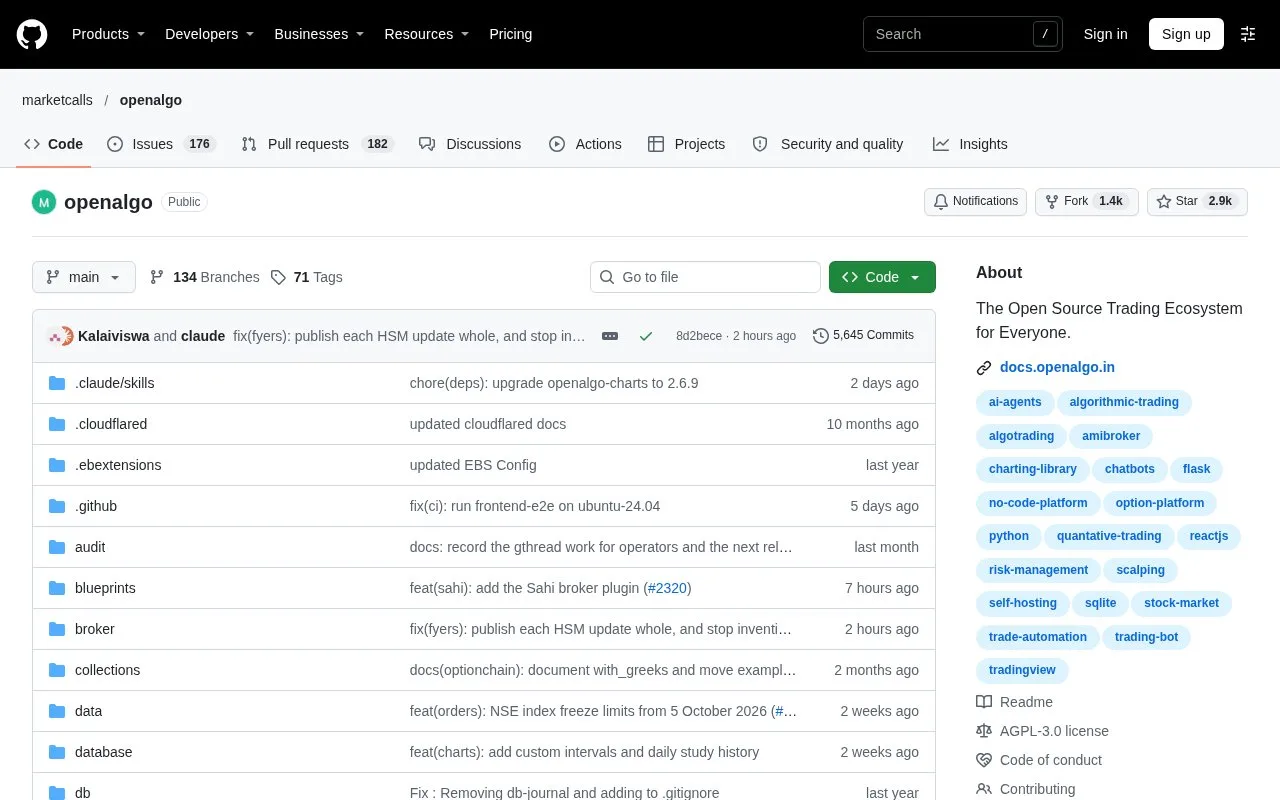Fork the repository with Fork button
The height and width of the screenshot is (800, 1280).
1086,202
